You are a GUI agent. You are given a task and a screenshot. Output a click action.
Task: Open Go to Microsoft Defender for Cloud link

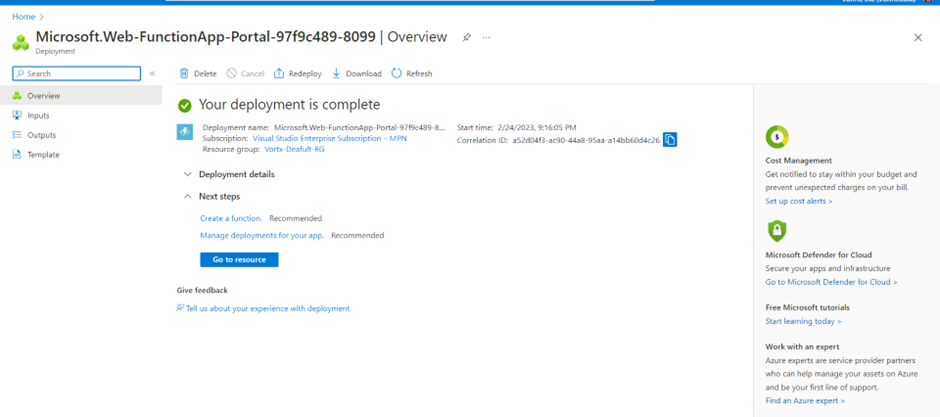pos(831,282)
